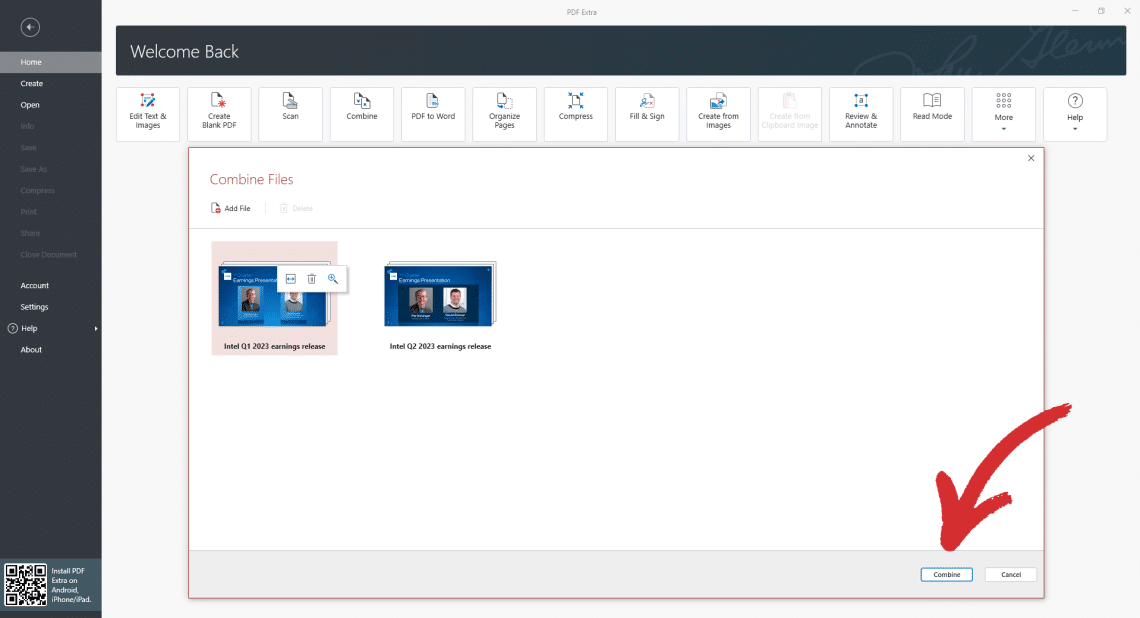Select the Organize Pages tool
Screen dimensions: 1140x618
click(x=504, y=113)
